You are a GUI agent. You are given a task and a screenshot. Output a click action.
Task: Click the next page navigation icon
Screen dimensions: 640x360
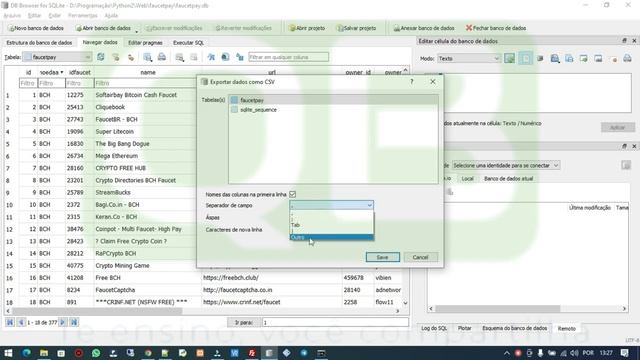click(62, 322)
